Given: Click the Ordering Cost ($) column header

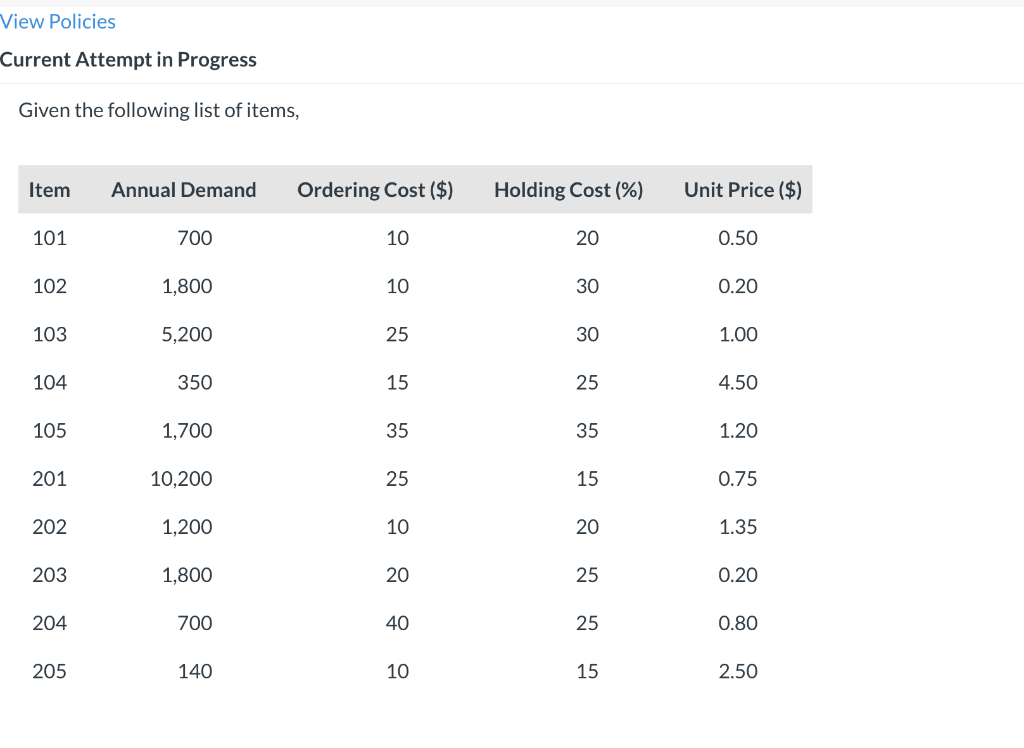Looking at the screenshot, I should [375, 190].
